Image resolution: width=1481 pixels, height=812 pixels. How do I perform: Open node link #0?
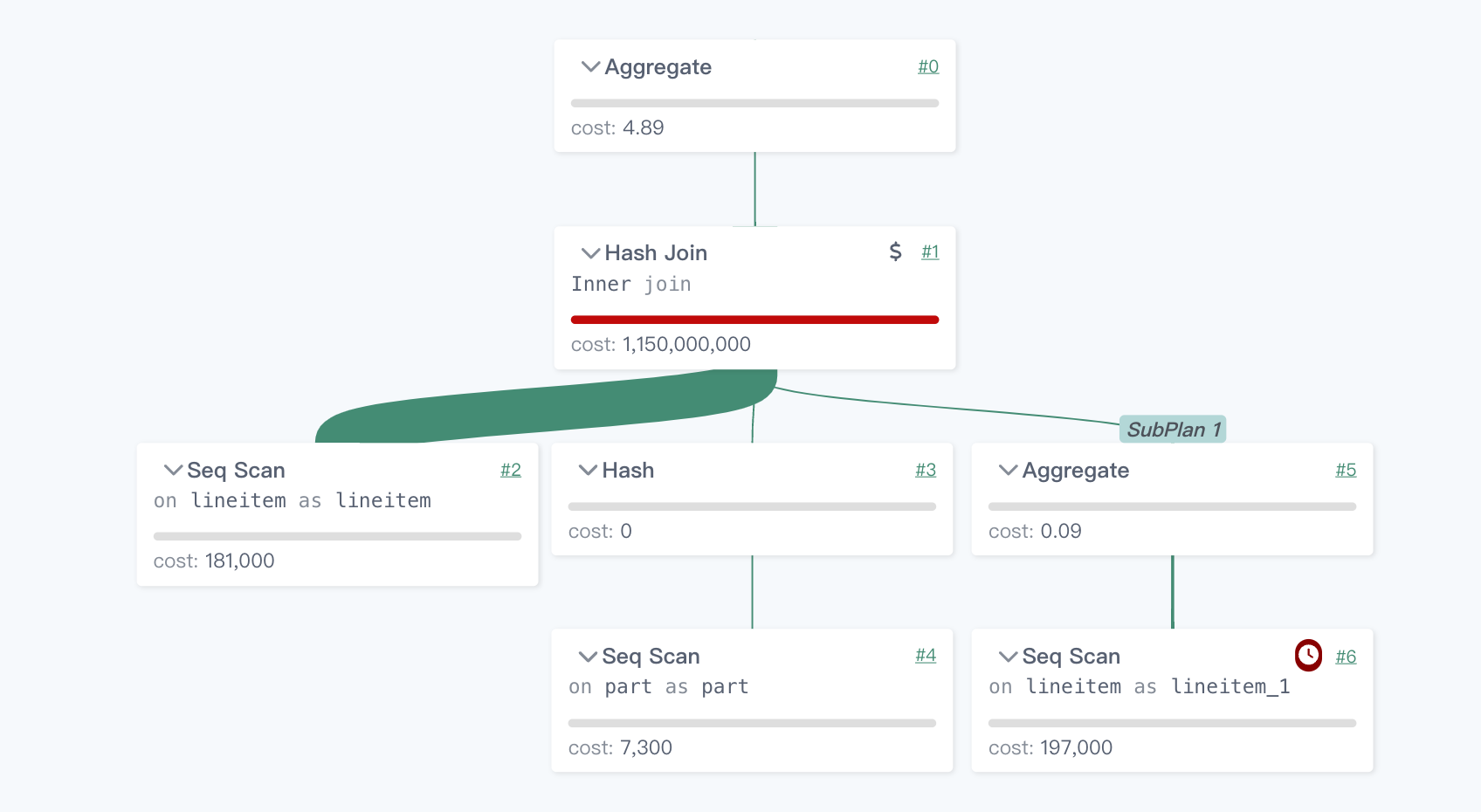(927, 66)
